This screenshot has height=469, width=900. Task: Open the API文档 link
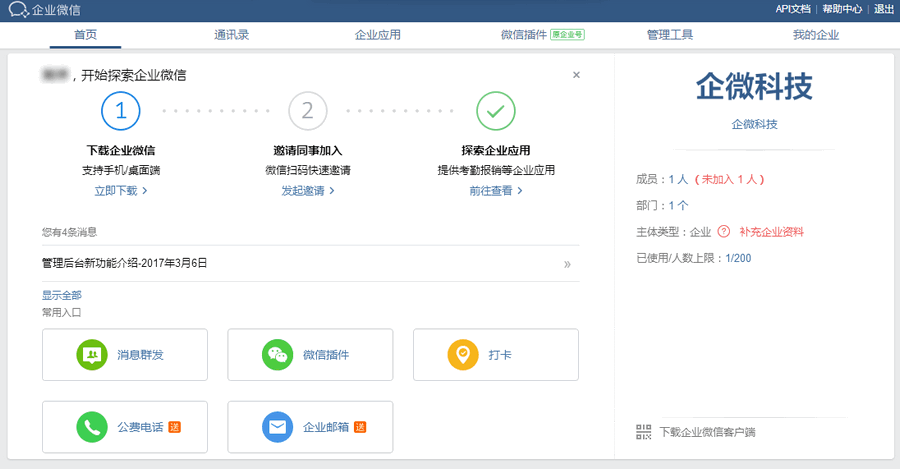[x=793, y=9]
